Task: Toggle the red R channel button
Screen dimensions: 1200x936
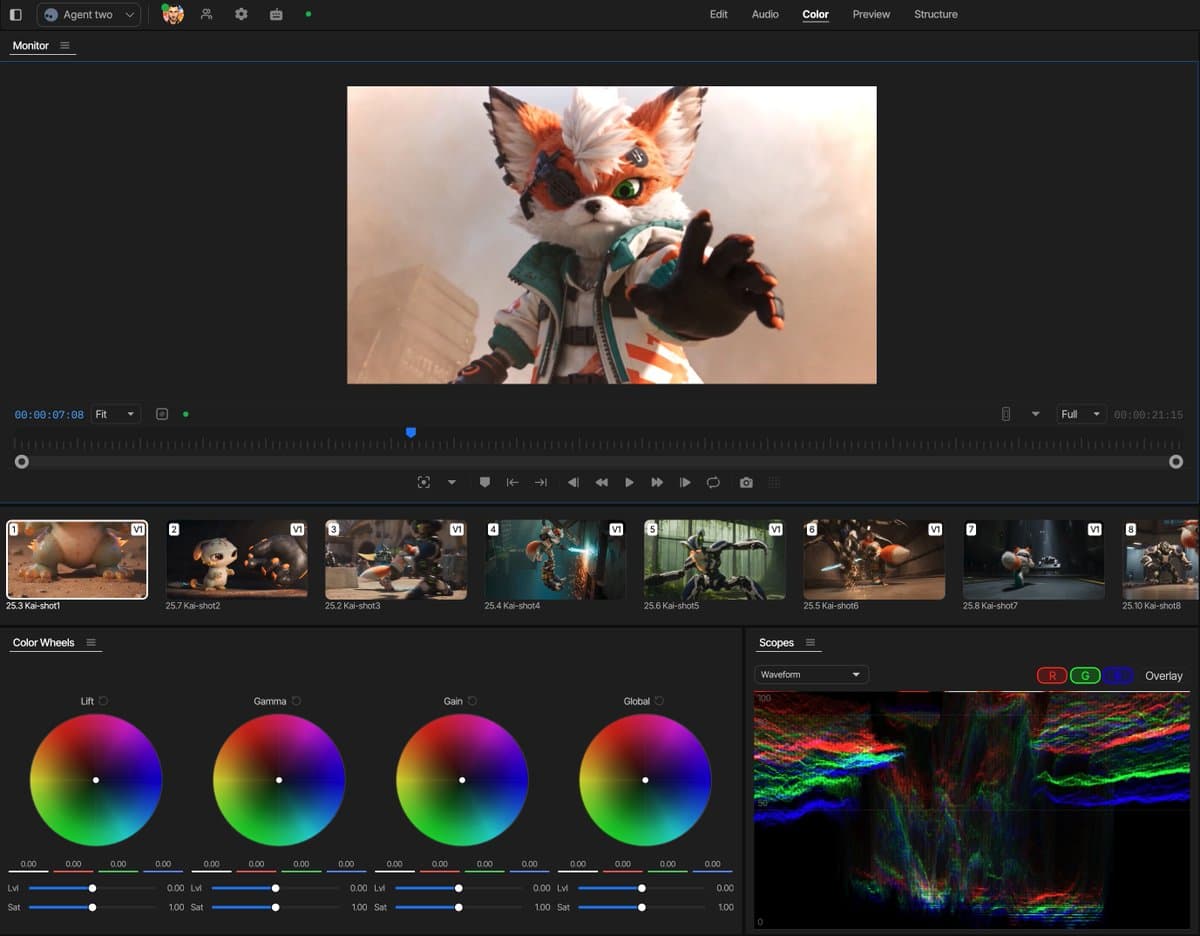Action: click(x=1052, y=676)
